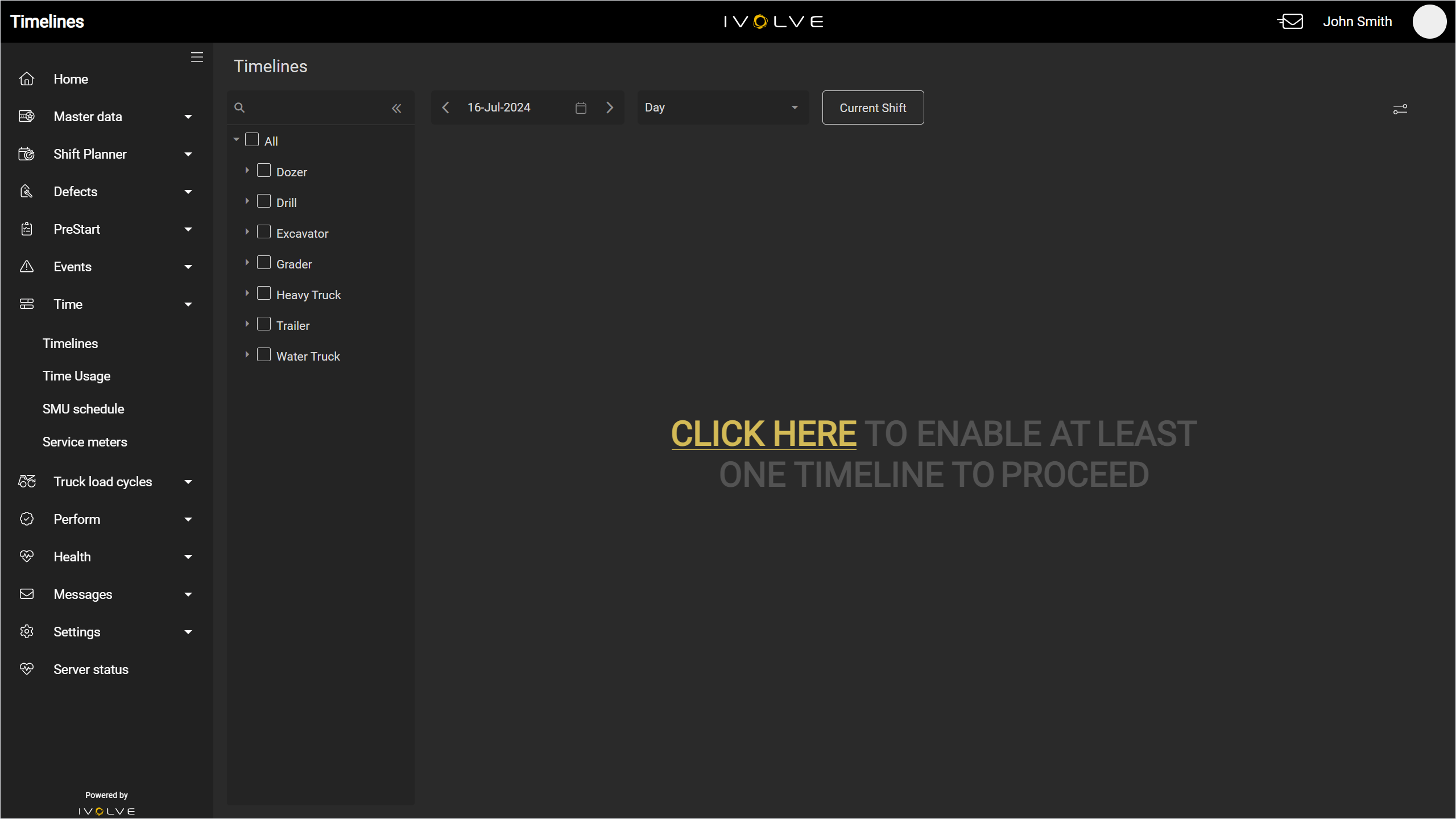1456x819 pixels.
Task: Click the Home house icon
Action: pos(27,79)
